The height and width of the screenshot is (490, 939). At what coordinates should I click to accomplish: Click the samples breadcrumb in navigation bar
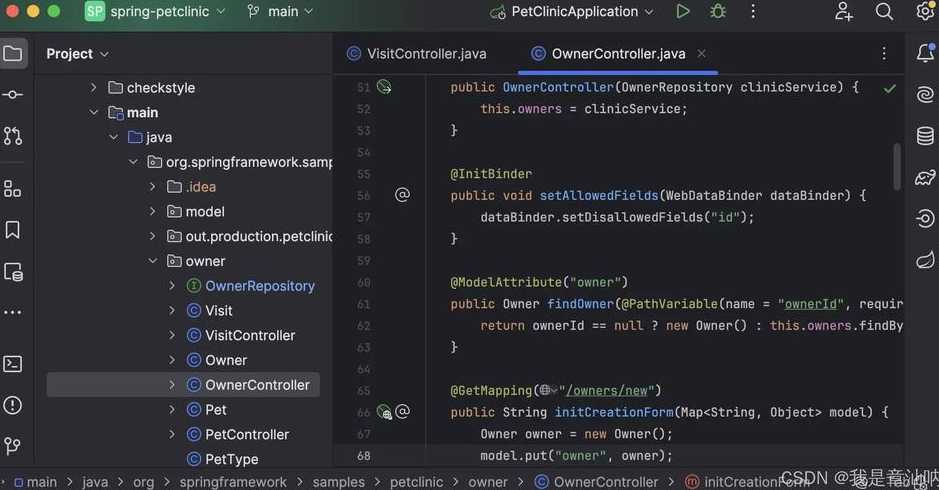pyautogui.click(x=338, y=482)
